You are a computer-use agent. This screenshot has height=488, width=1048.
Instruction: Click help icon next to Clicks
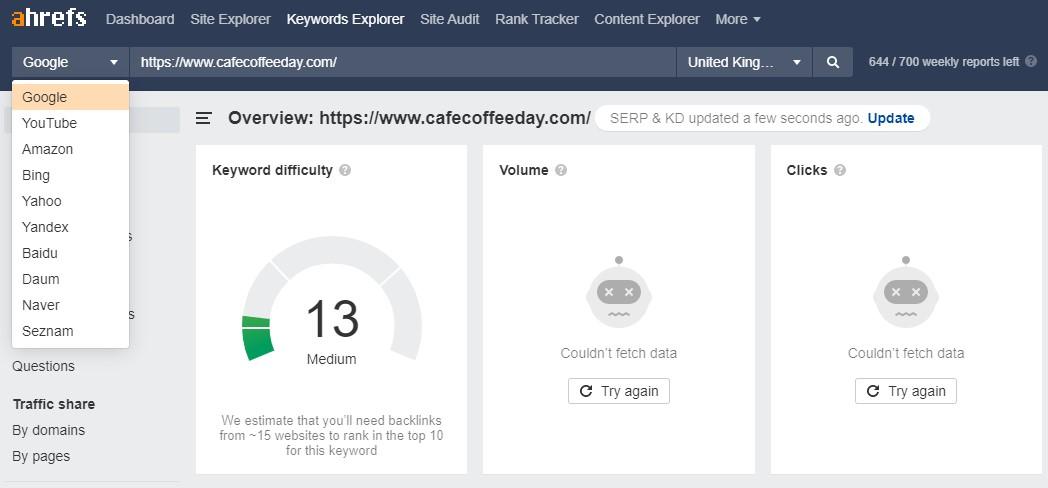click(x=840, y=170)
